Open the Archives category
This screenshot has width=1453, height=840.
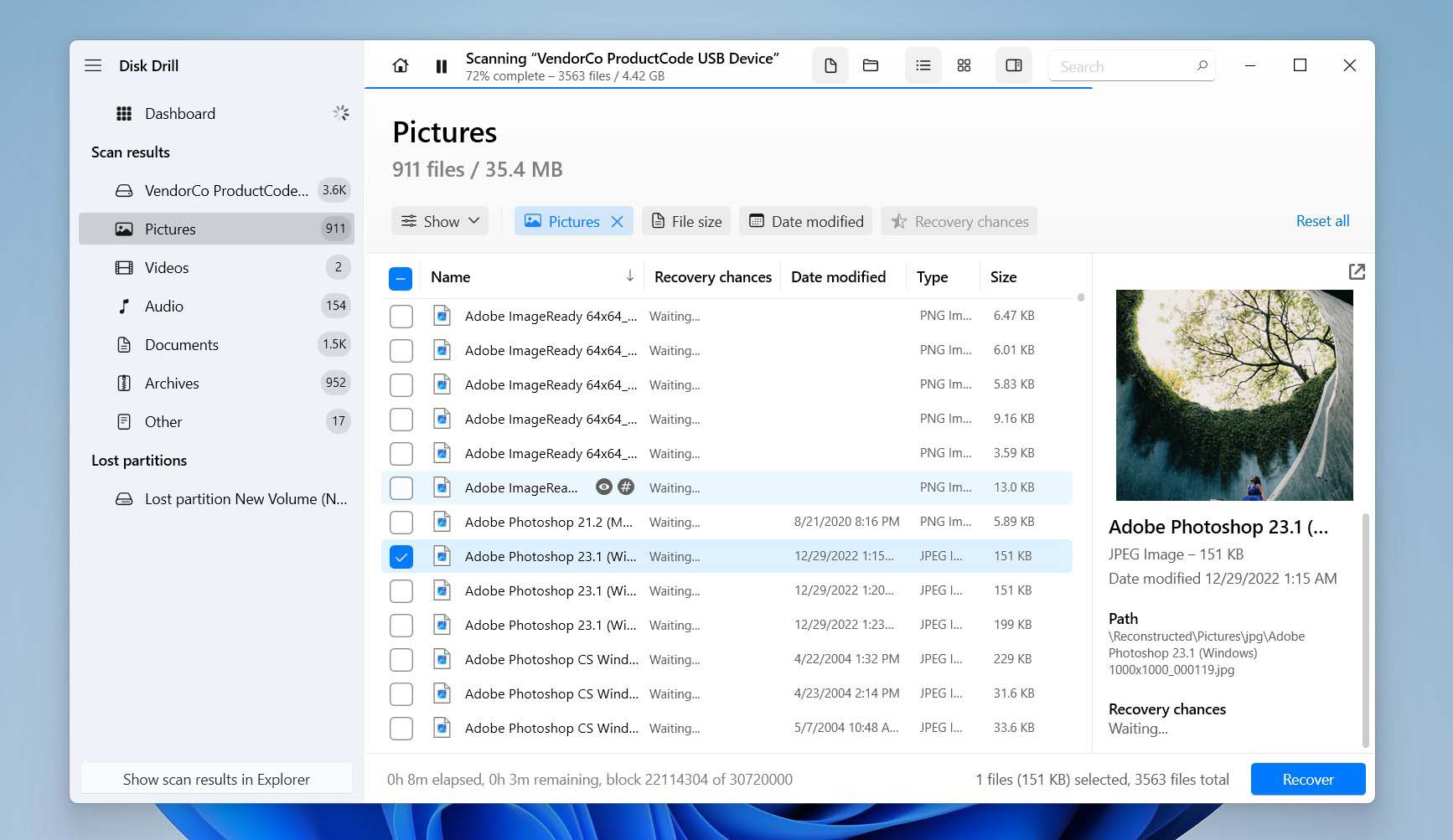point(216,383)
